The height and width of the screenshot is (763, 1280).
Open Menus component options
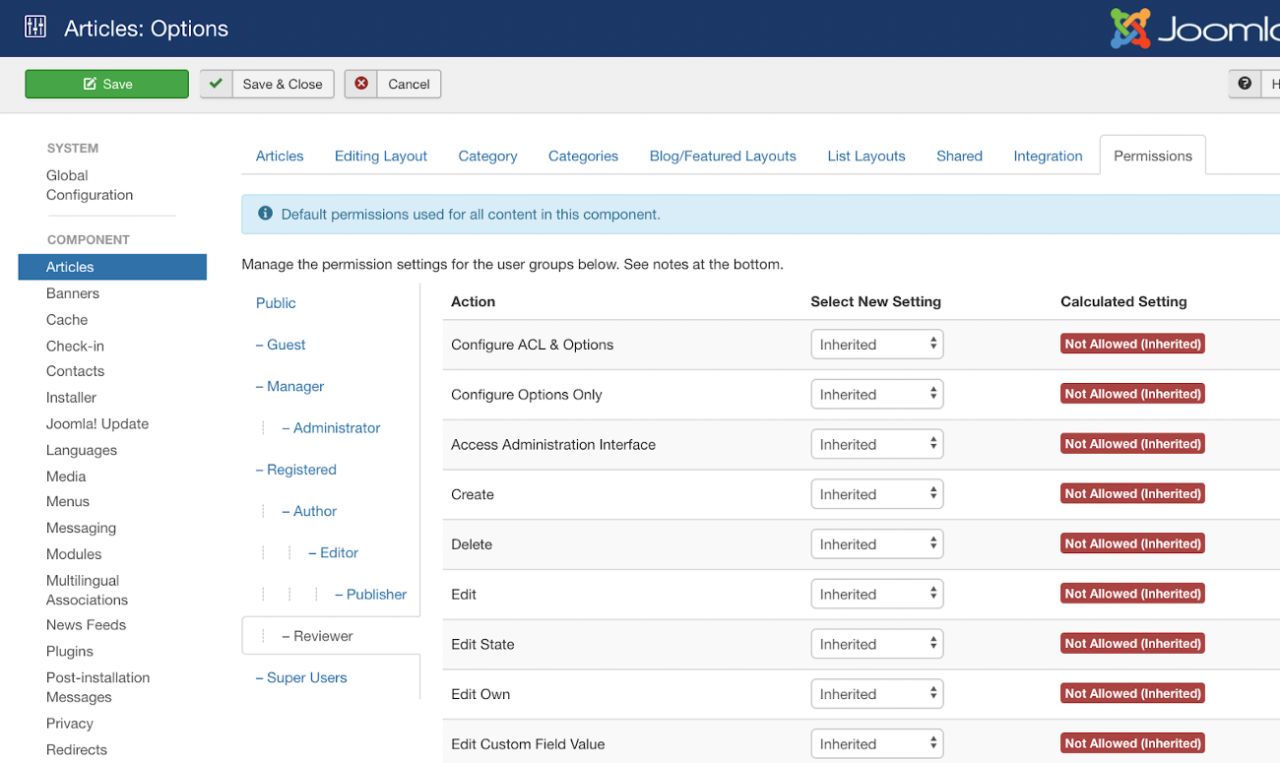[68, 502]
